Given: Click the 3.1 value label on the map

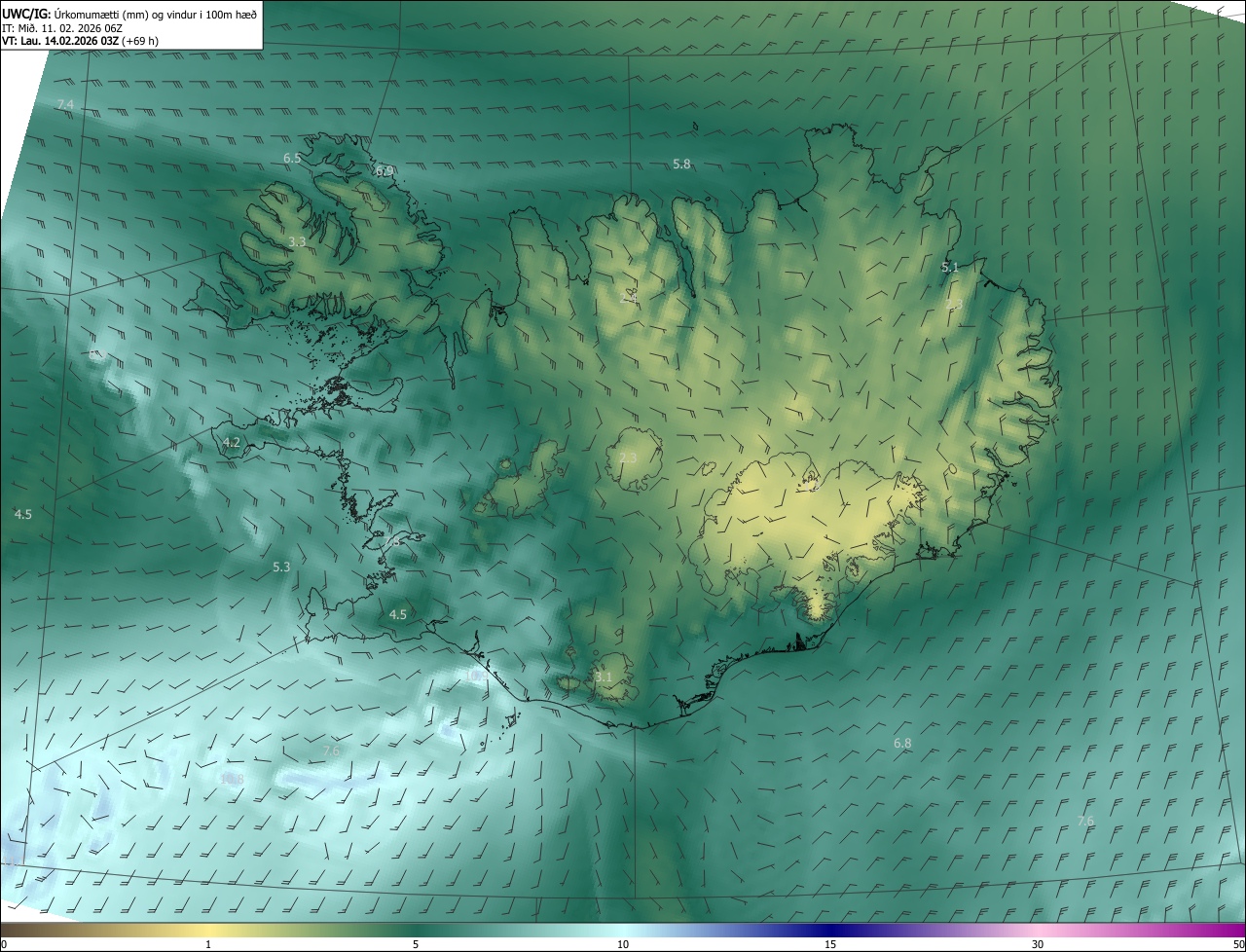Looking at the screenshot, I should 604,677.
